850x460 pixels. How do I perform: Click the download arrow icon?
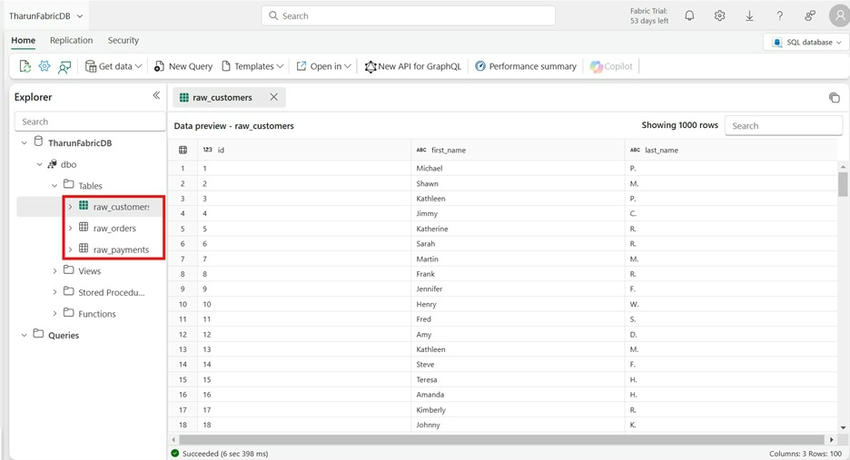tap(749, 16)
